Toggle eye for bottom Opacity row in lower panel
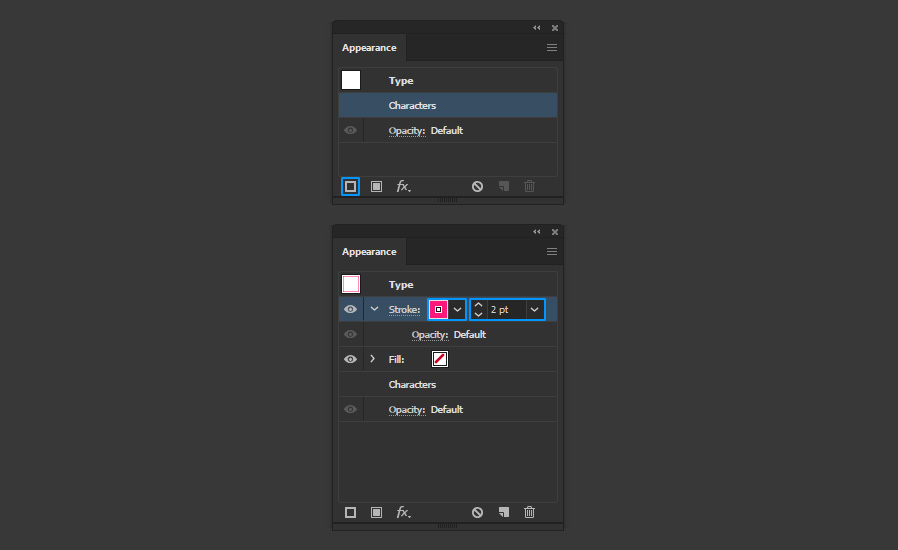898x550 pixels. point(350,409)
